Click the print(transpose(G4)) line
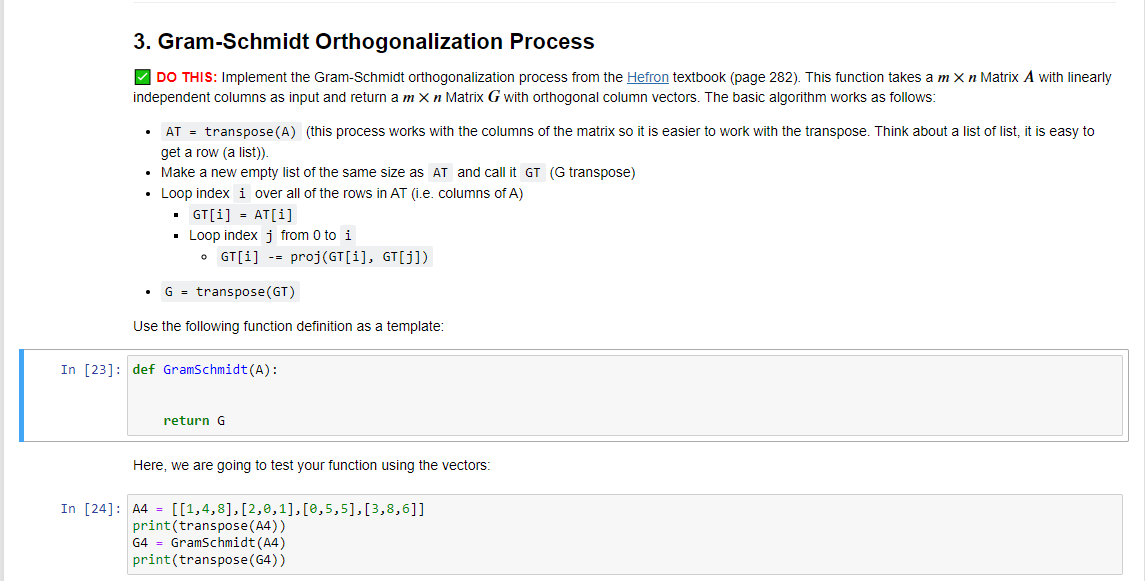The image size is (1145, 581). [209, 560]
